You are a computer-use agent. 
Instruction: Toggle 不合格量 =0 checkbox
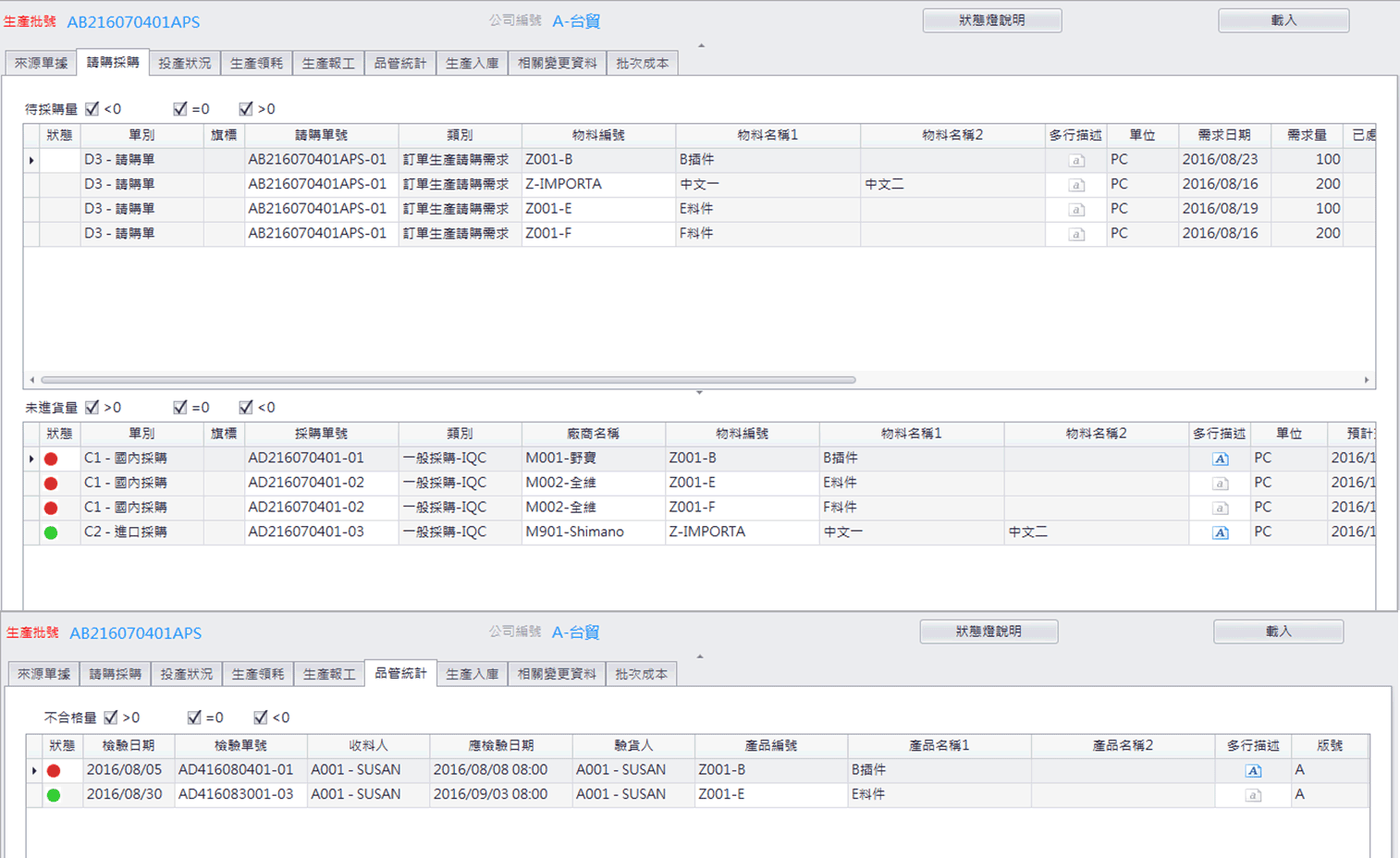[194, 717]
